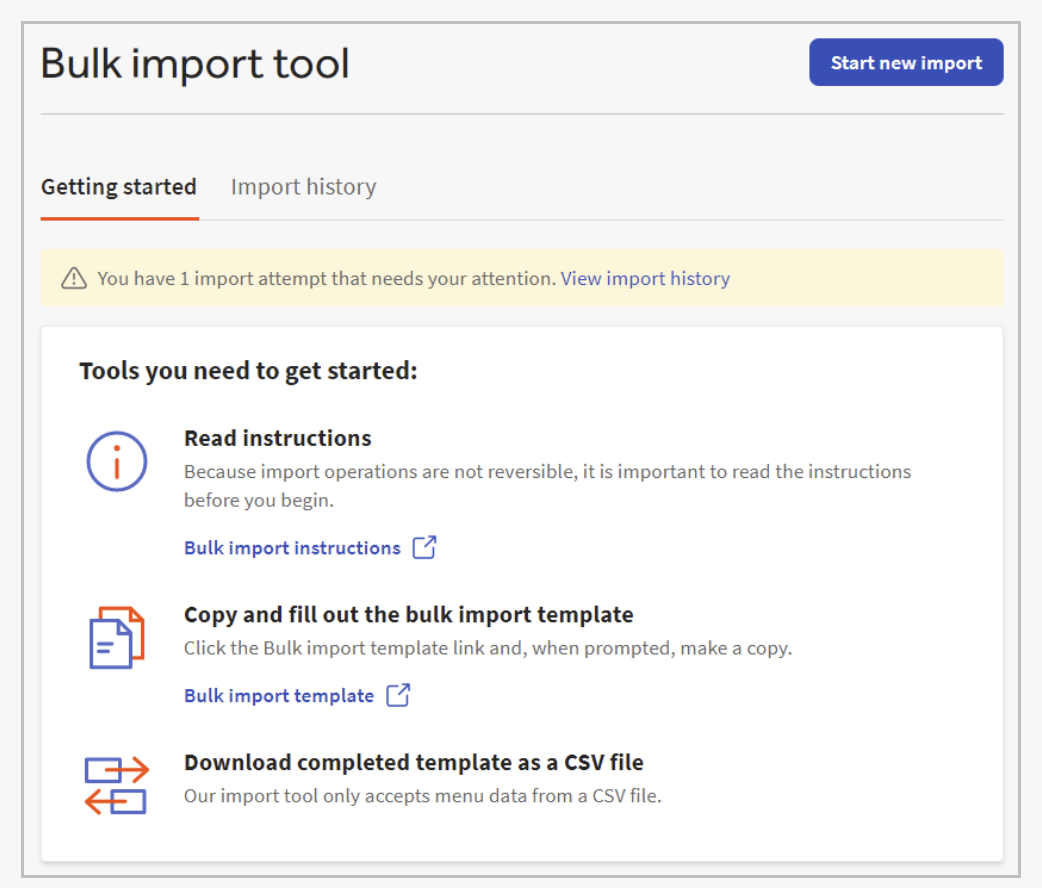Viewport: 1042px width, 888px height.
Task: Click the Read instructions heading
Action: pyautogui.click(x=277, y=439)
